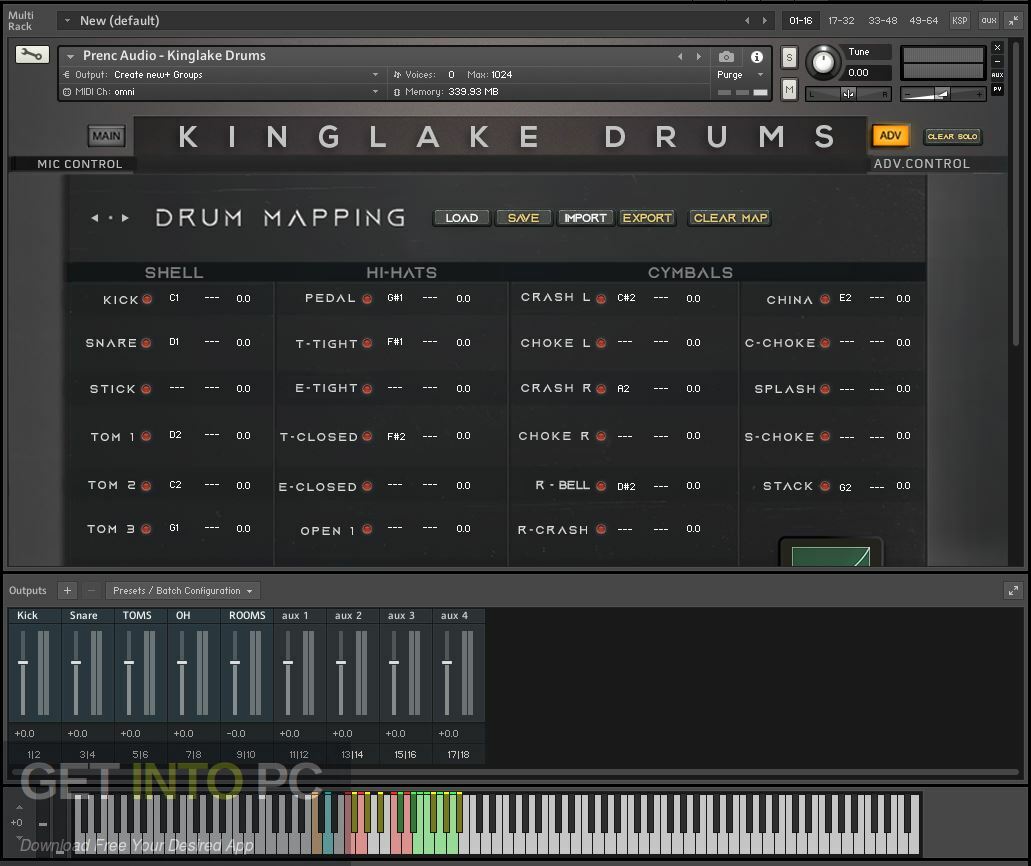Click the T-CLOSED note value F#2
1031x866 pixels.
click(396, 436)
